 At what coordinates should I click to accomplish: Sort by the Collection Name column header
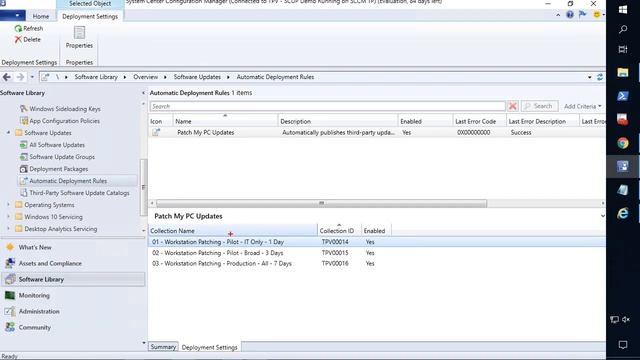coord(233,231)
